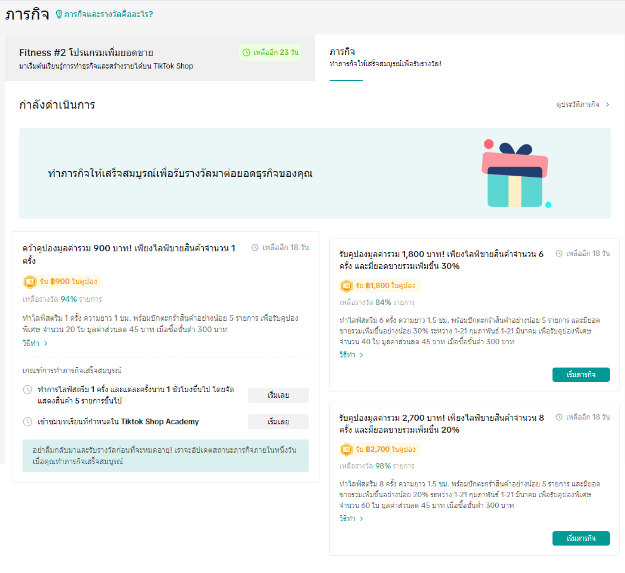Click เริ่มภารกิจ on the 2,700 บาท mission
Image resolution: width=625 pixels, height=573 pixels.
[x=581, y=538]
